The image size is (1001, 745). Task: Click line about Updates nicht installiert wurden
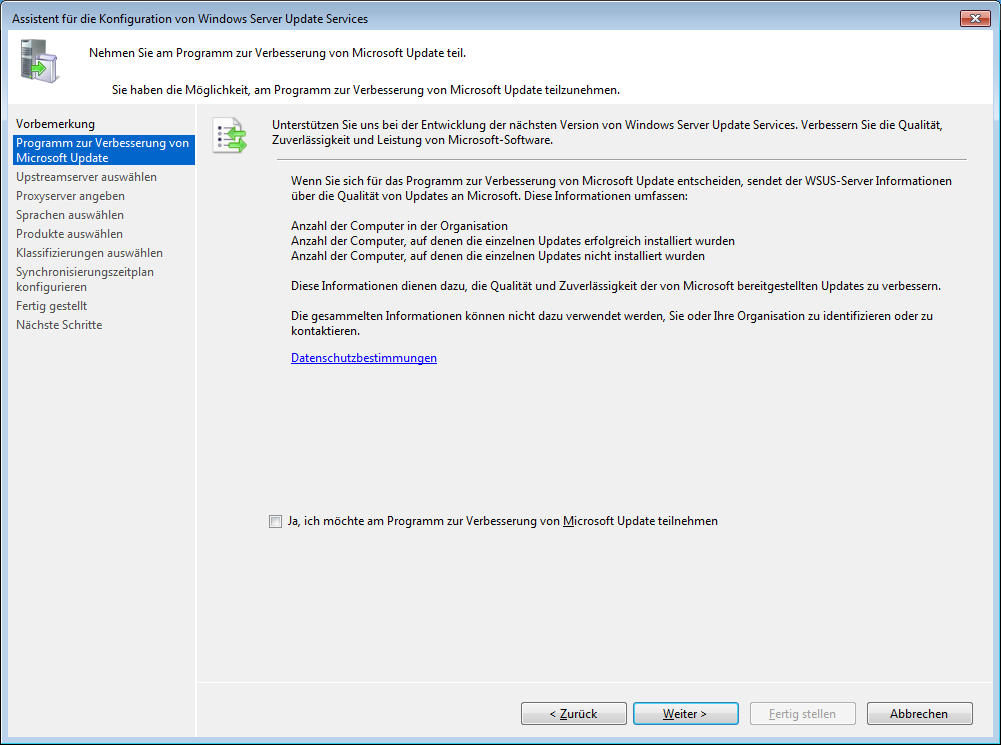tap(498, 256)
